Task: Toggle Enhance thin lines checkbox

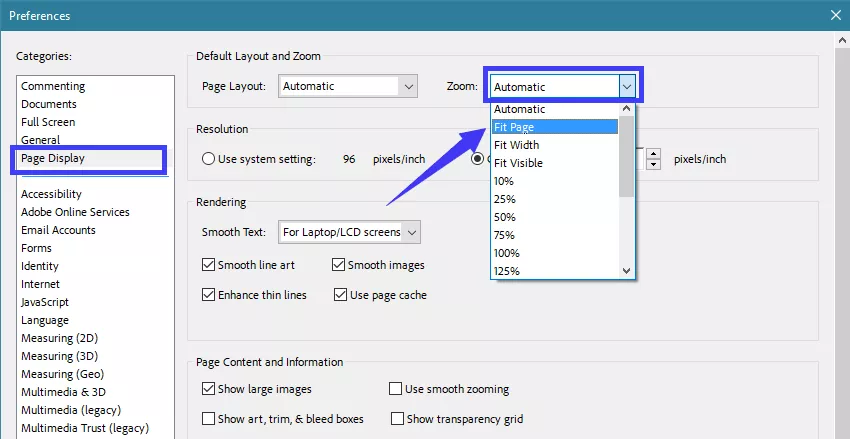Action: pos(208,295)
